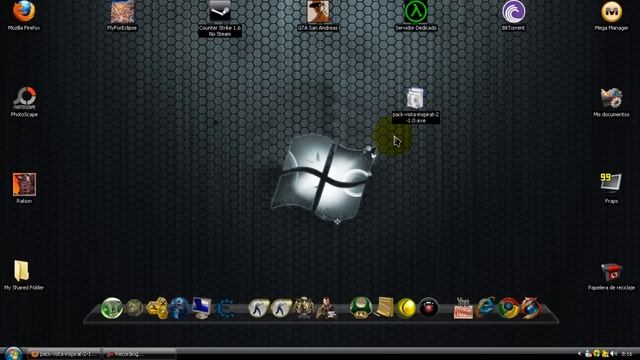The width and height of the screenshot is (640, 360).
Task: Open the yellow notepad dock icon
Action: pos(384,308)
